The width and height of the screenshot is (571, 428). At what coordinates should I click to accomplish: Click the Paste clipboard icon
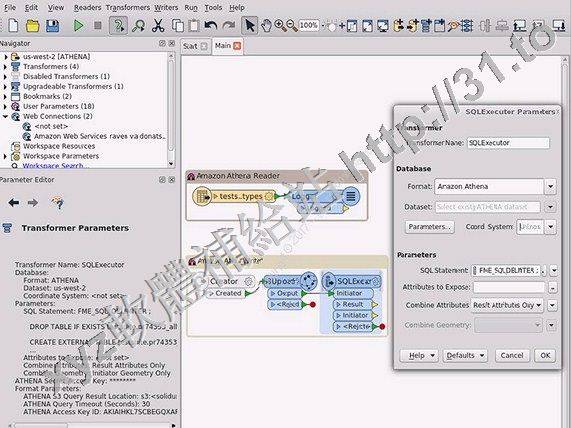pyautogui.click(x=194, y=26)
